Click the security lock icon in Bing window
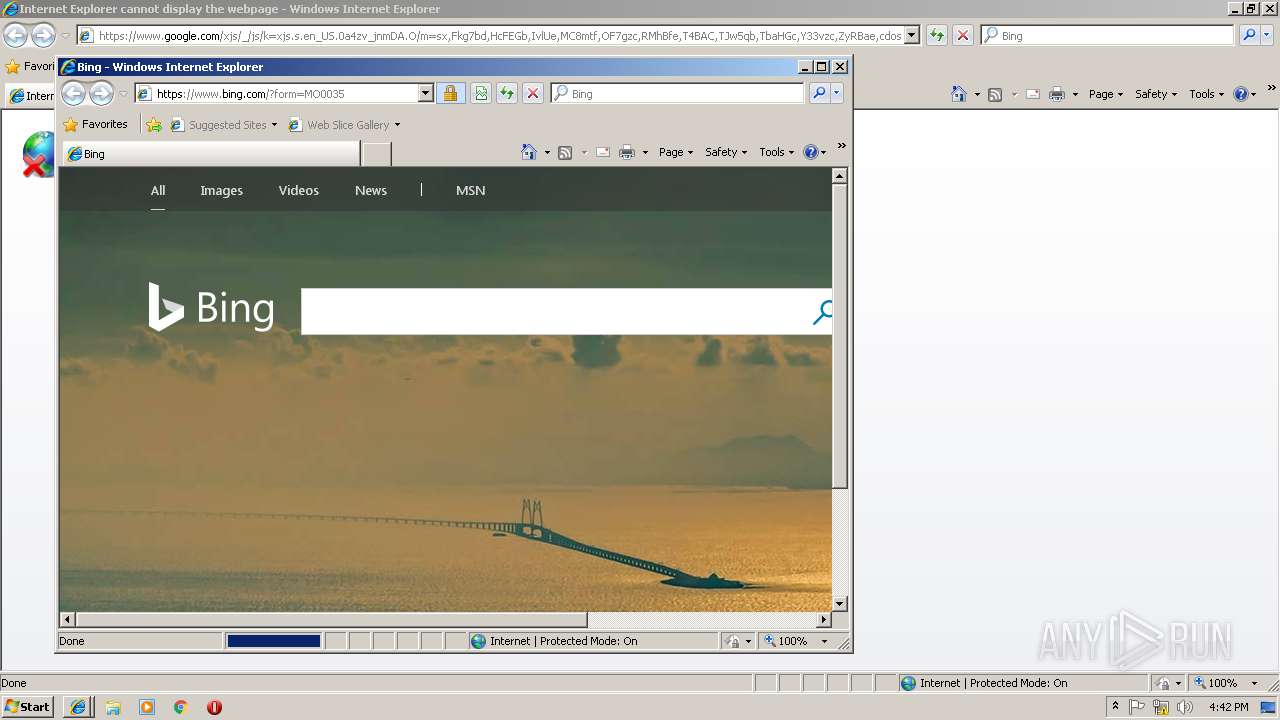1280x720 pixels. (x=450, y=93)
